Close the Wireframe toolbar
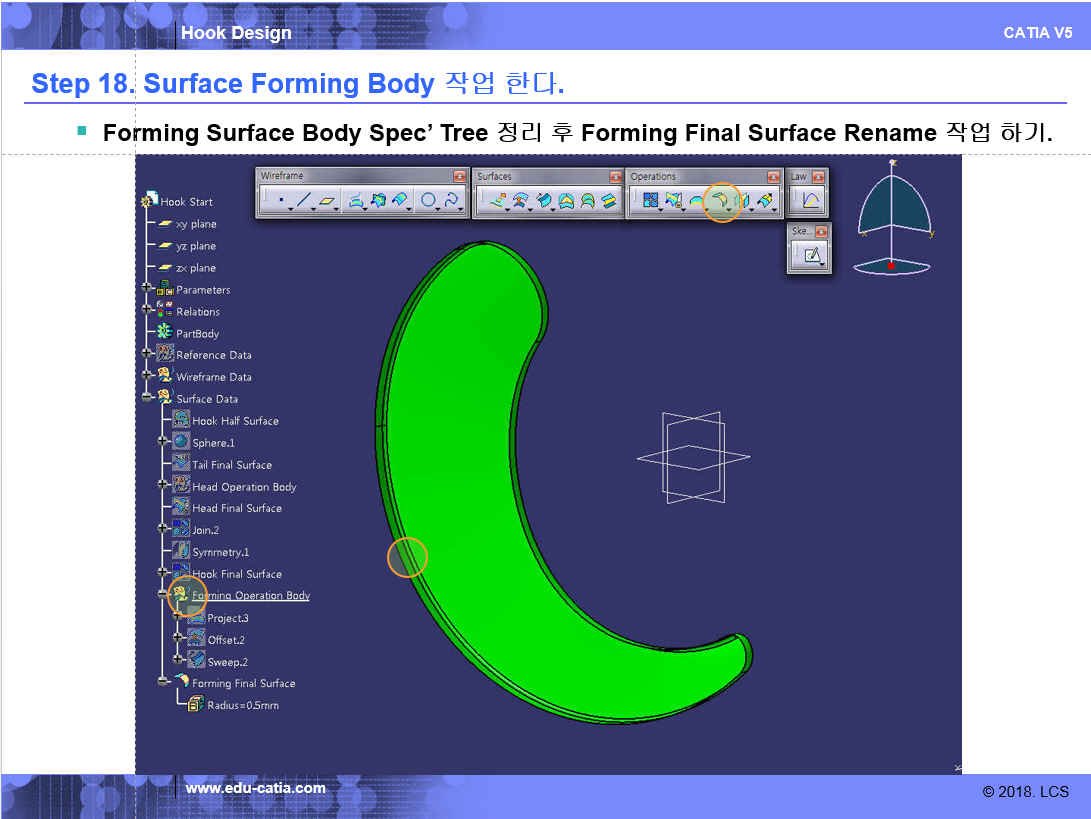The height and width of the screenshot is (819, 1091). (x=459, y=177)
